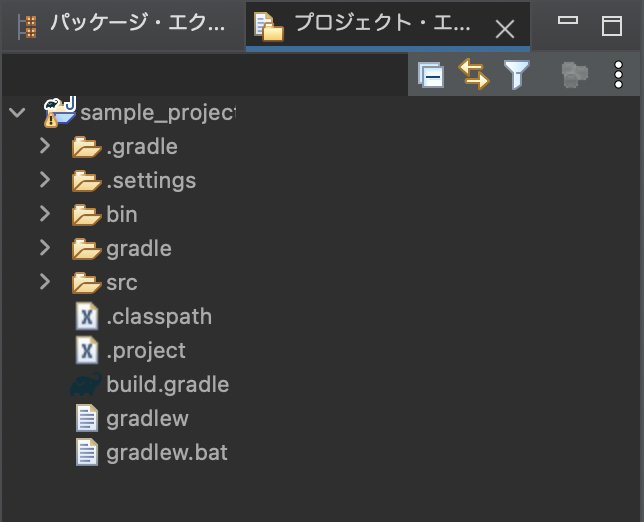Screen dimensions: 644x522
Task: Expand the src folder
Action: [45, 282]
